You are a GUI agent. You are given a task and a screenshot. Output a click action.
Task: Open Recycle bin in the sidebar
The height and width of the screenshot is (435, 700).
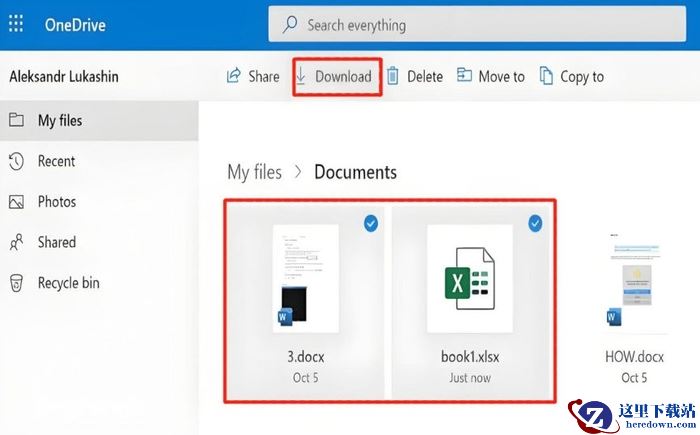click(x=99, y=283)
